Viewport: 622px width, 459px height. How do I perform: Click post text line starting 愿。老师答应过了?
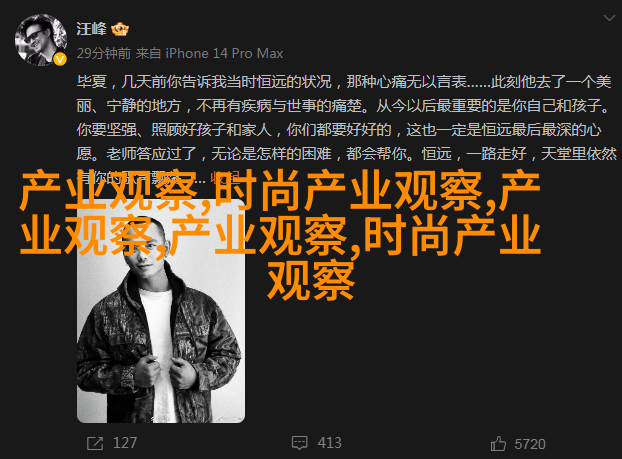(x=347, y=154)
